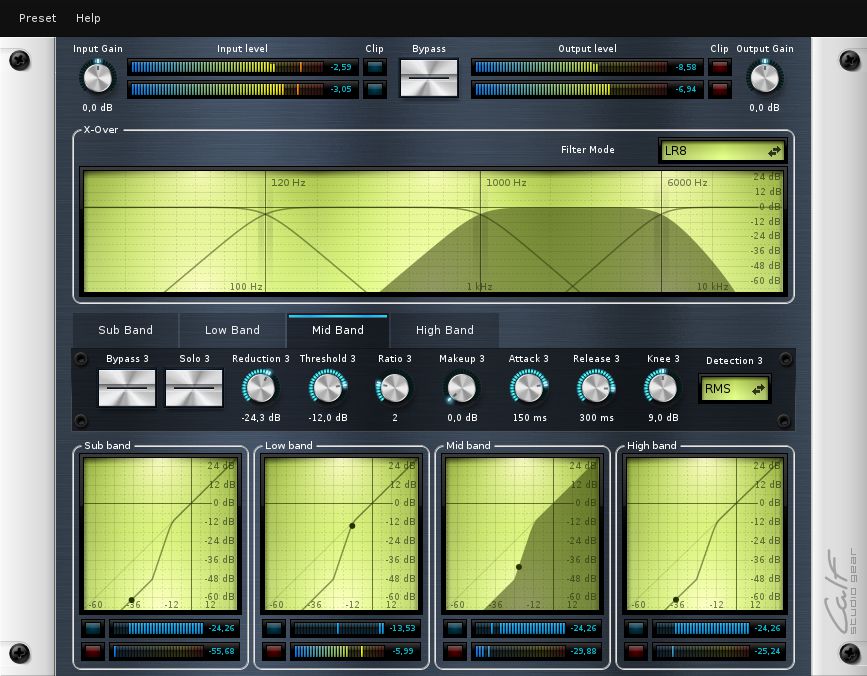Toggle the Bypass 3 switch
867x676 pixels.
coord(127,387)
